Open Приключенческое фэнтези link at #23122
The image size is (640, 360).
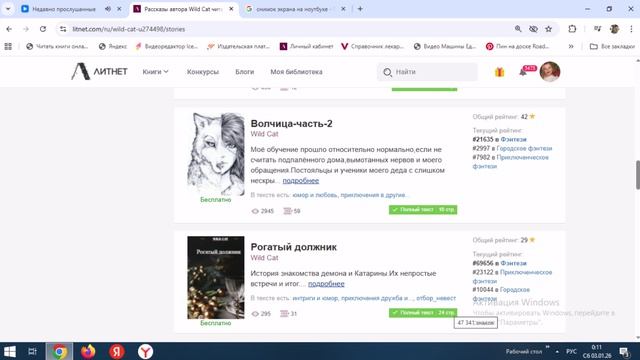click(512, 276)
